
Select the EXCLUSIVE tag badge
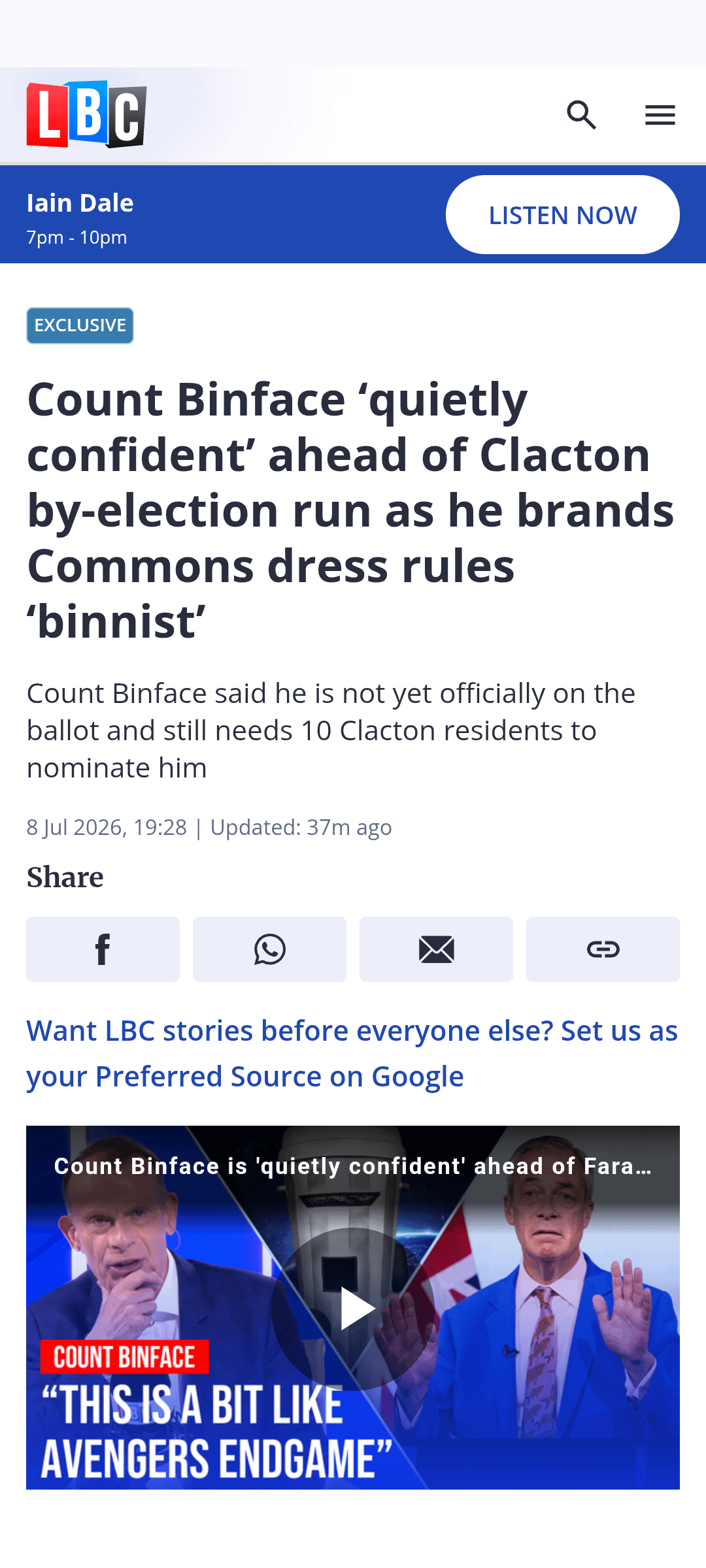click(x=80, y=325)
